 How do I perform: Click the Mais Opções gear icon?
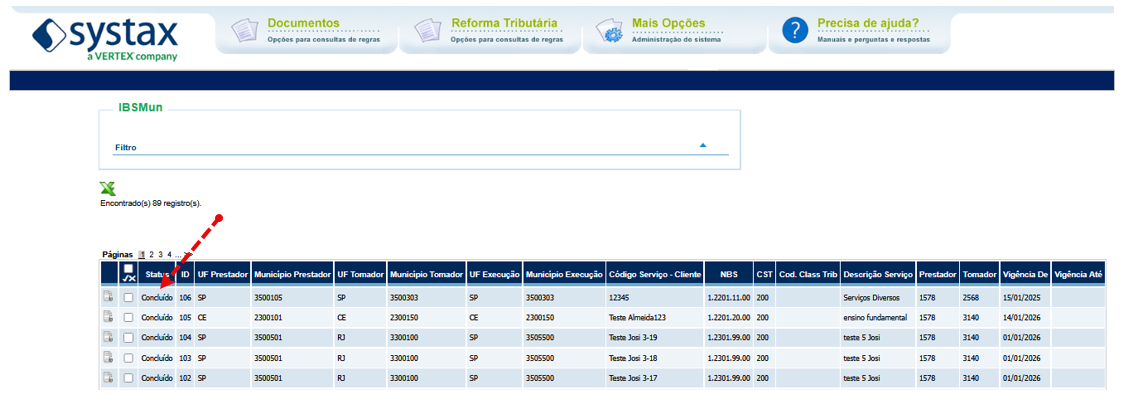pos(610,32)
